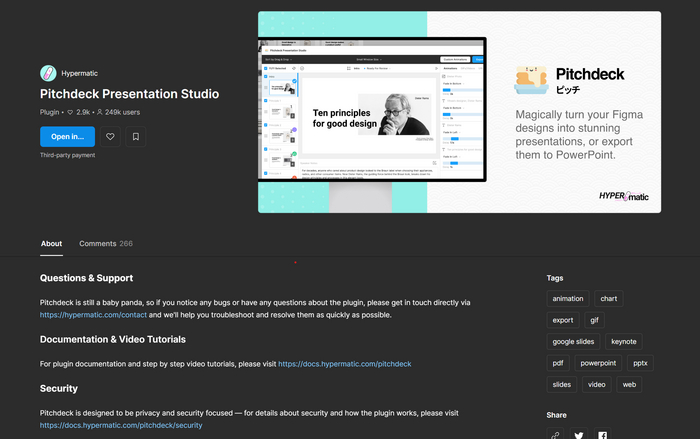
Task: Click the Tags heading
Action: click(555, 278)
